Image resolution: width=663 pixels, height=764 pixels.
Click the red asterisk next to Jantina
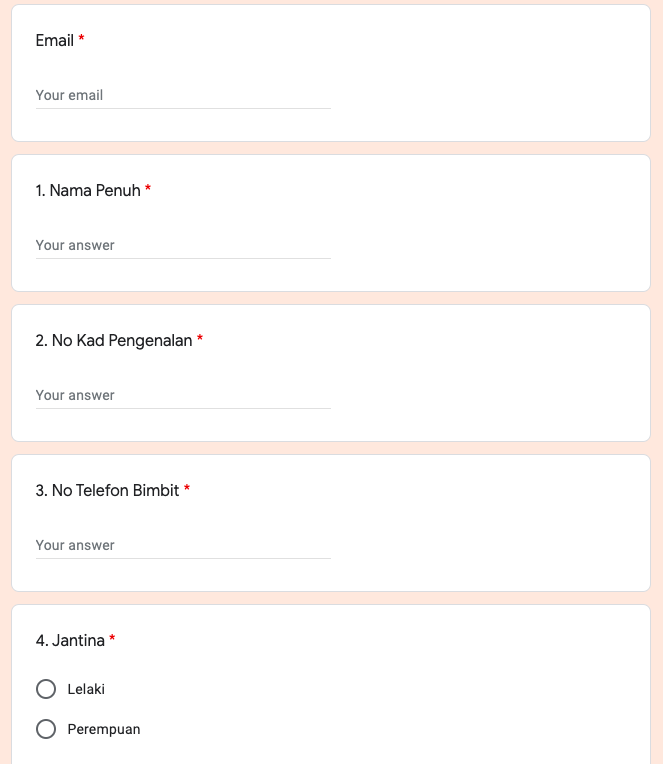(x=112, y=640)
